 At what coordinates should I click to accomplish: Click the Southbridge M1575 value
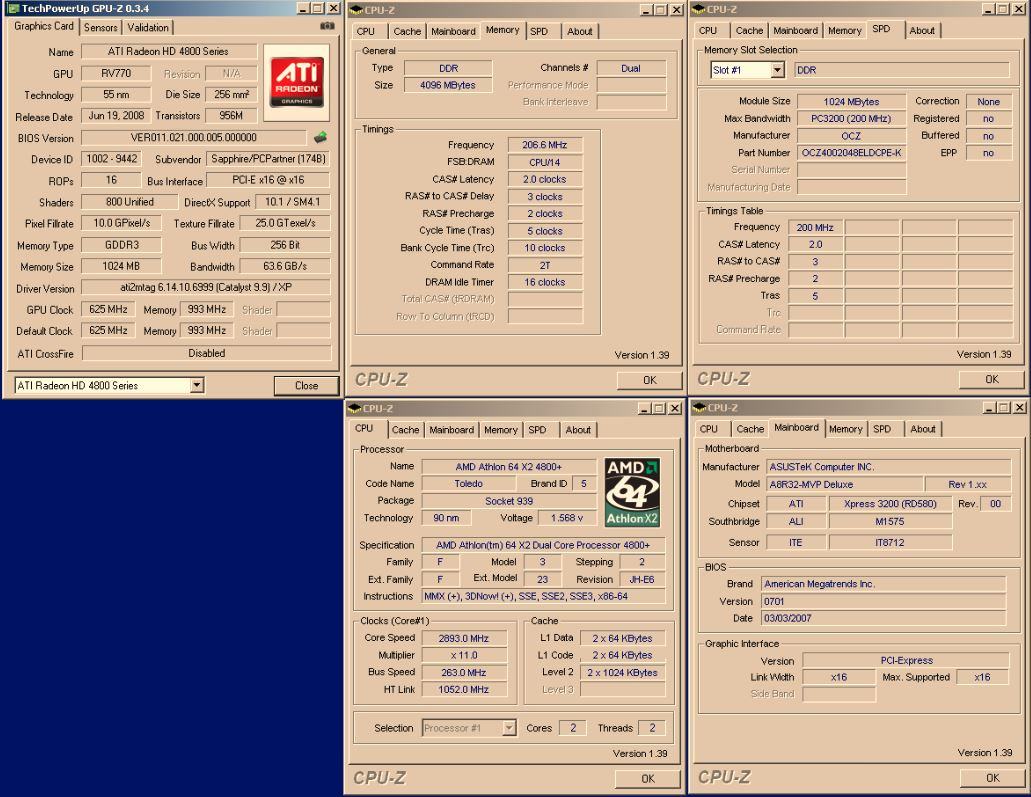pos(890,521)
